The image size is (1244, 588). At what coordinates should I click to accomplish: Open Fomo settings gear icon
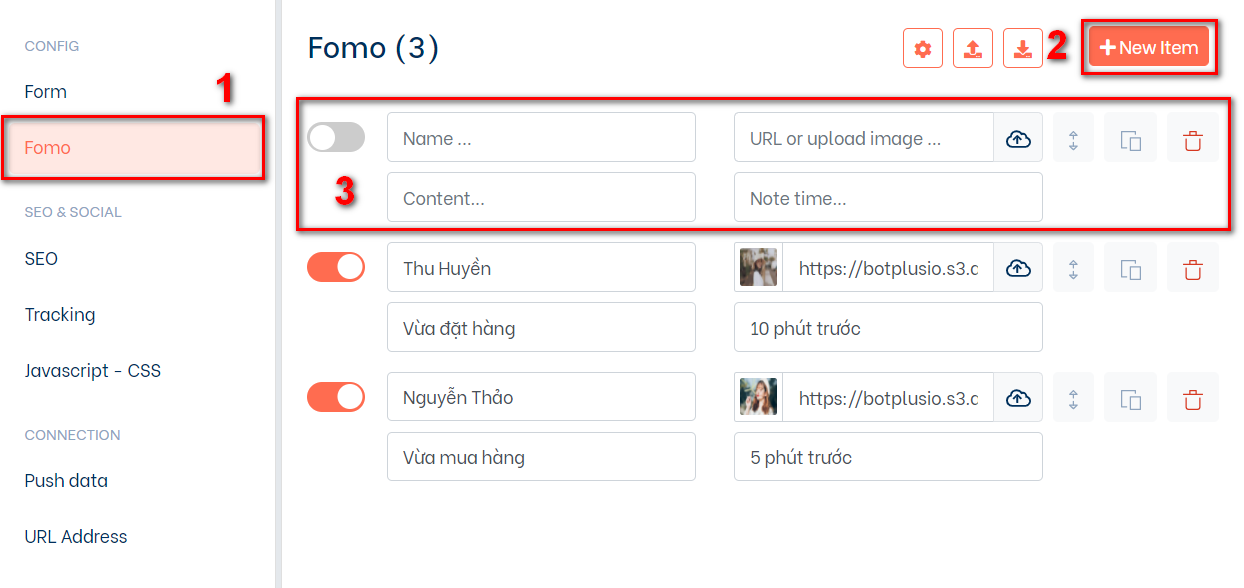pyautogui.click(x=923, y=48)
